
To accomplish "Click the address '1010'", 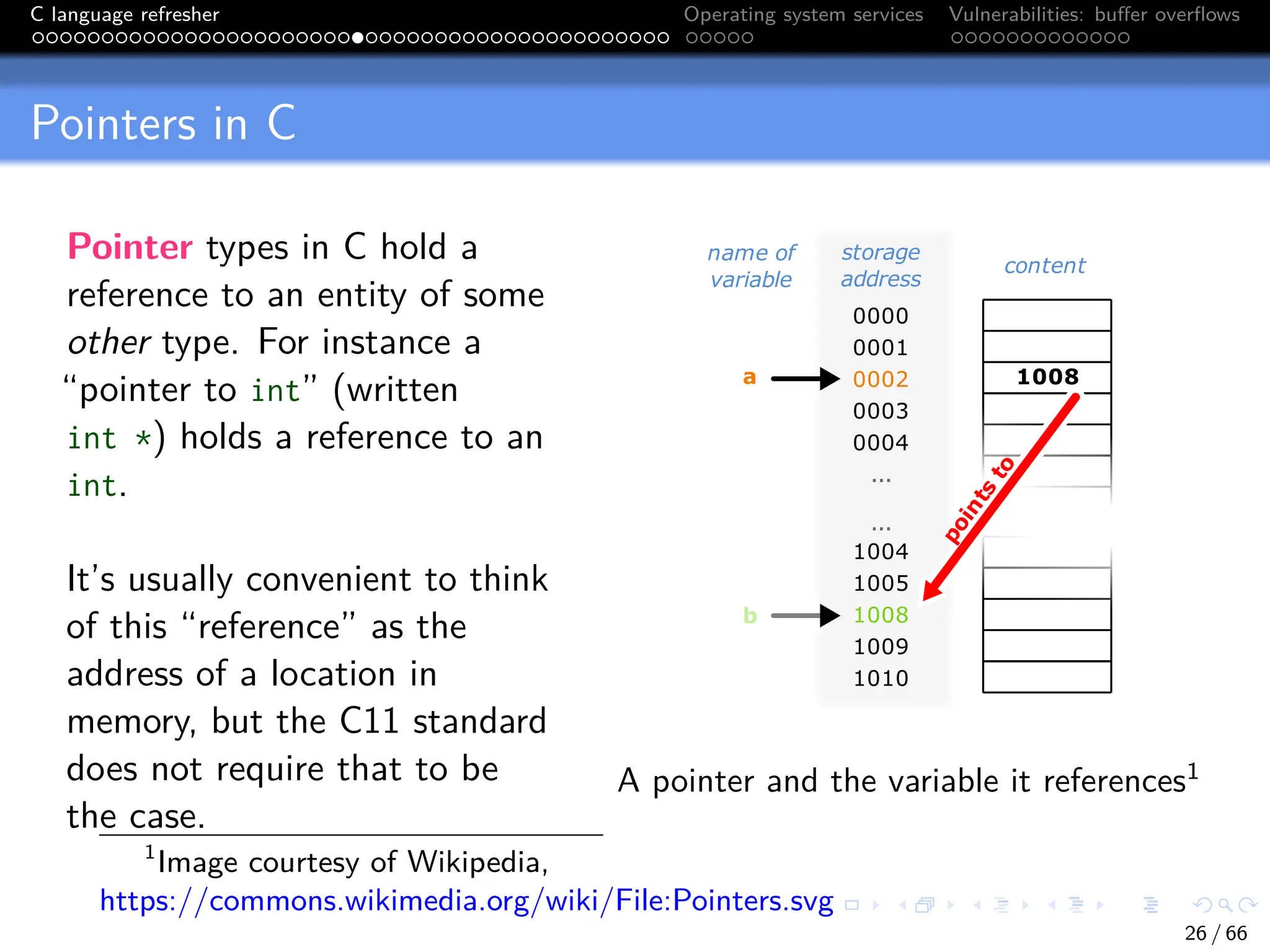I will click(x=881, y=678).
